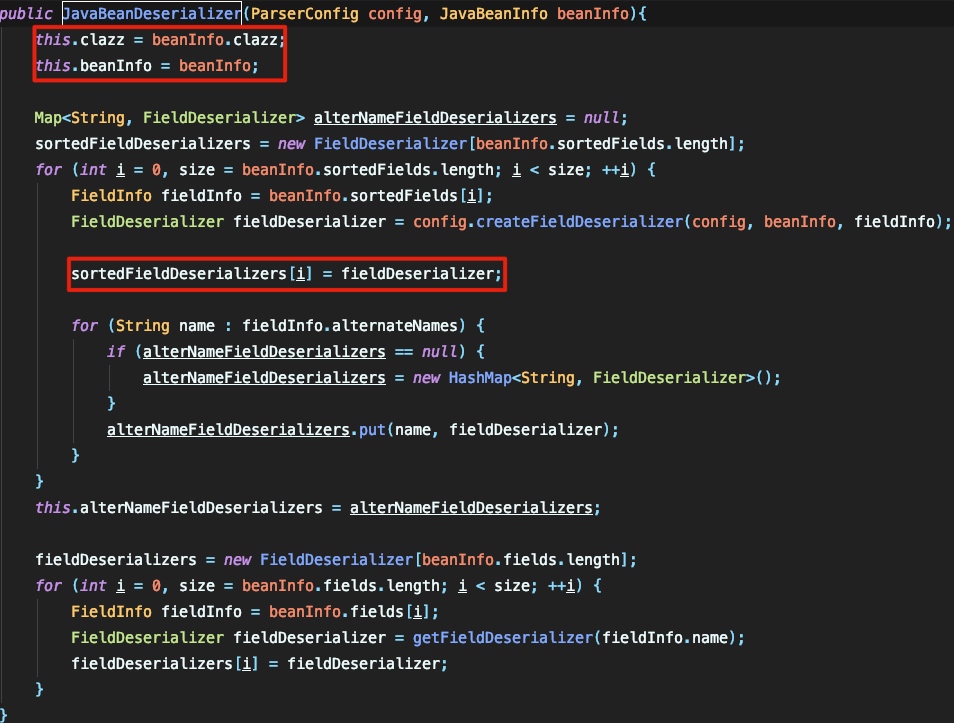This screenshot has height=723, width=954.
Task: Click the red-boxed sortedFieldDeserializers assignment statement
Action: [x=286, y=273]
